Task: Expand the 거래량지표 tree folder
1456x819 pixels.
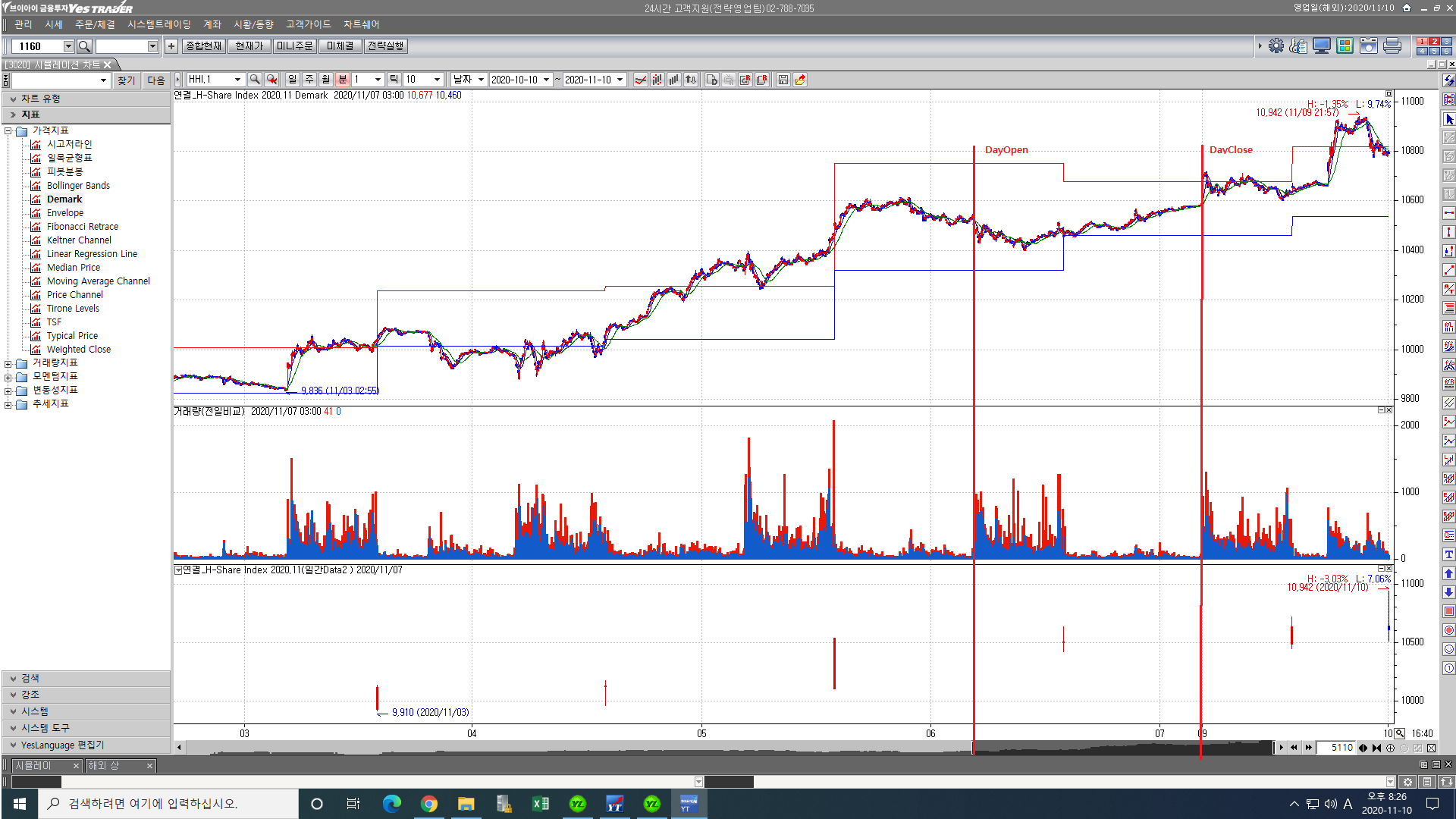Action: click(x=8, y=363)
